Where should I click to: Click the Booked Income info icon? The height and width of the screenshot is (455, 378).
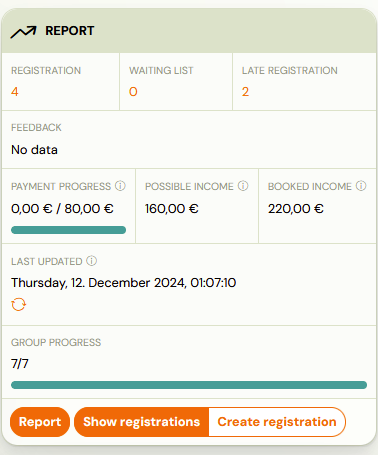[361, 186]
